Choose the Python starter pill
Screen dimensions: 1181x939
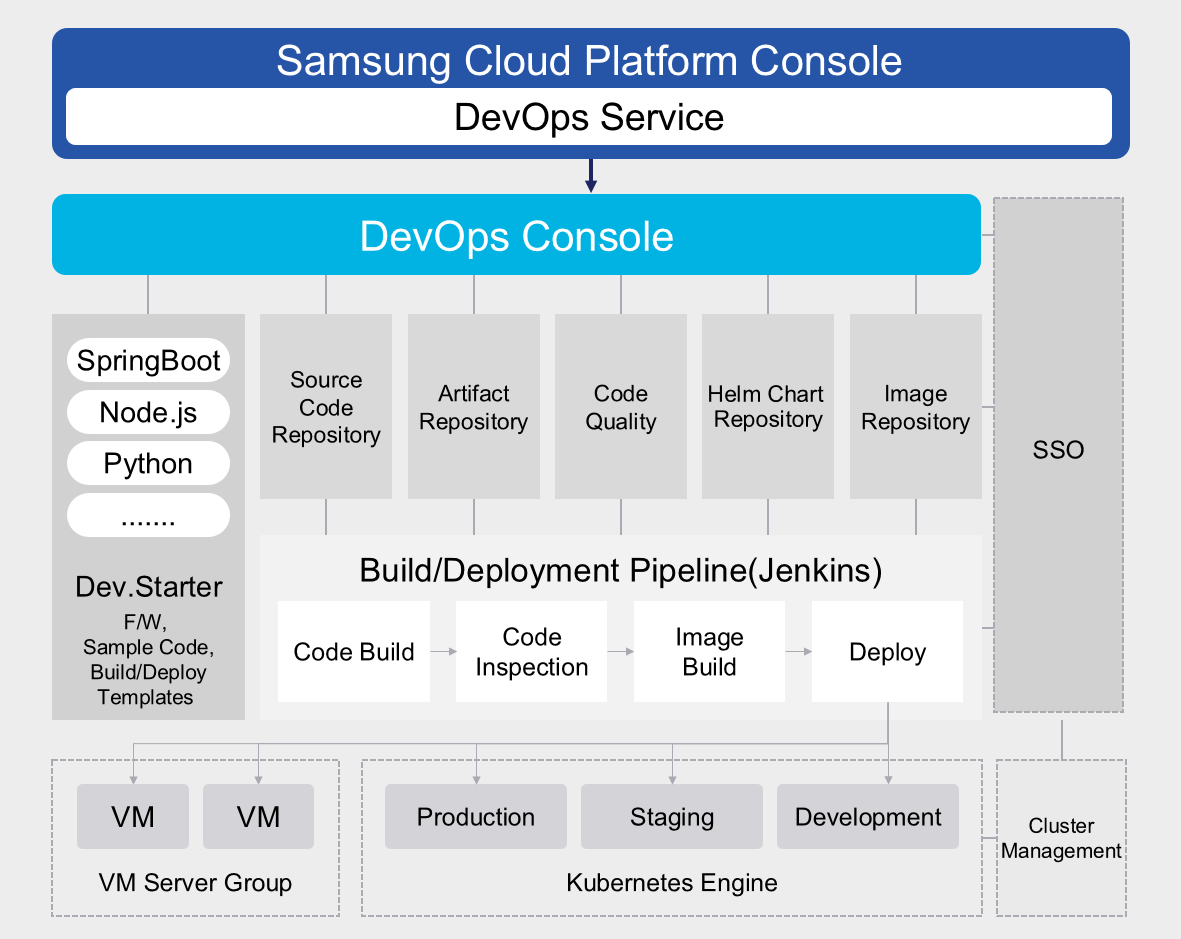click(x=148, y=465)
